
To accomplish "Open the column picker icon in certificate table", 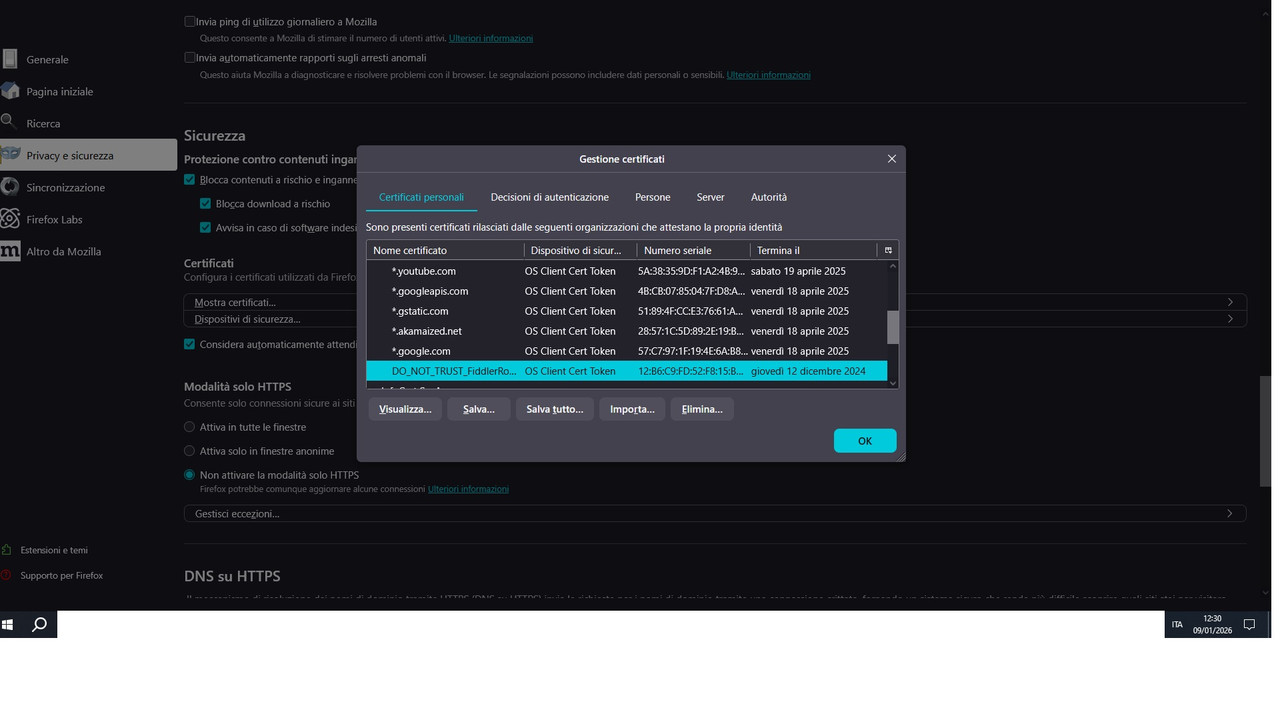I will tap(888, 250).
